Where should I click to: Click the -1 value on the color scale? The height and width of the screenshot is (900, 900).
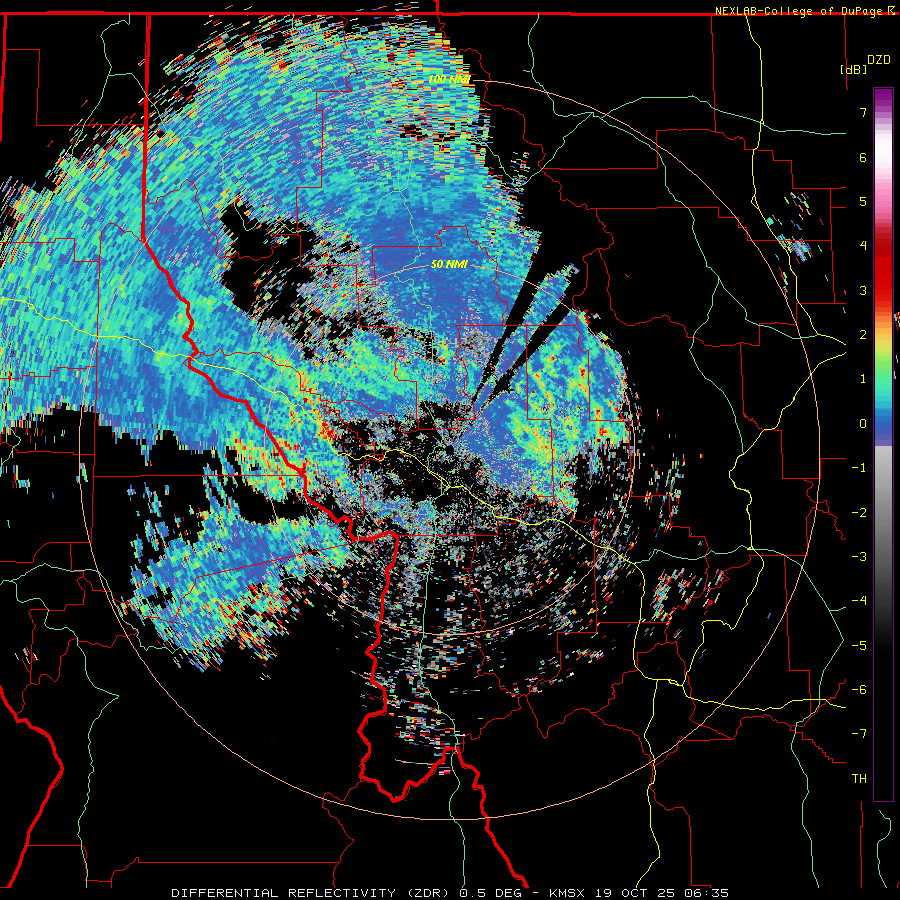pyautogui.click(x=859, y=468)
